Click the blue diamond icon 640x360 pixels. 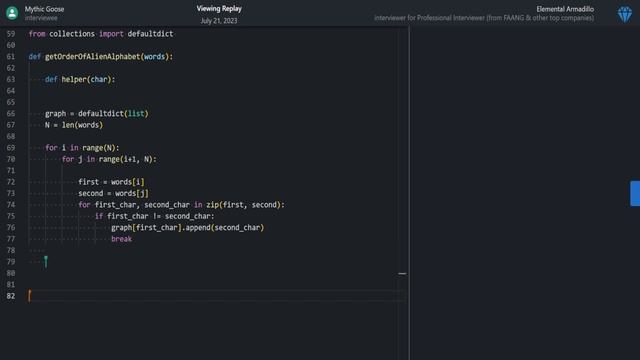pyautogui.click(x=624, y=14)
